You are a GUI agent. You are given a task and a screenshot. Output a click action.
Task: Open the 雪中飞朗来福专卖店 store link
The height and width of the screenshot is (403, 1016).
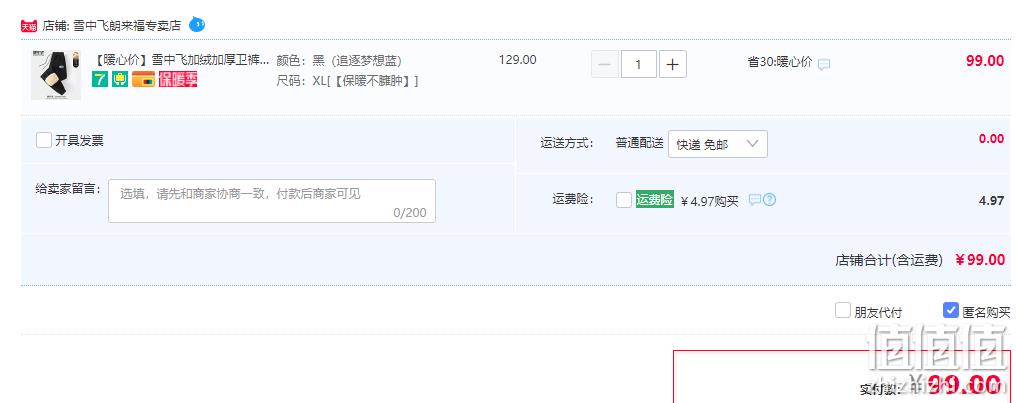coord(126,26)
